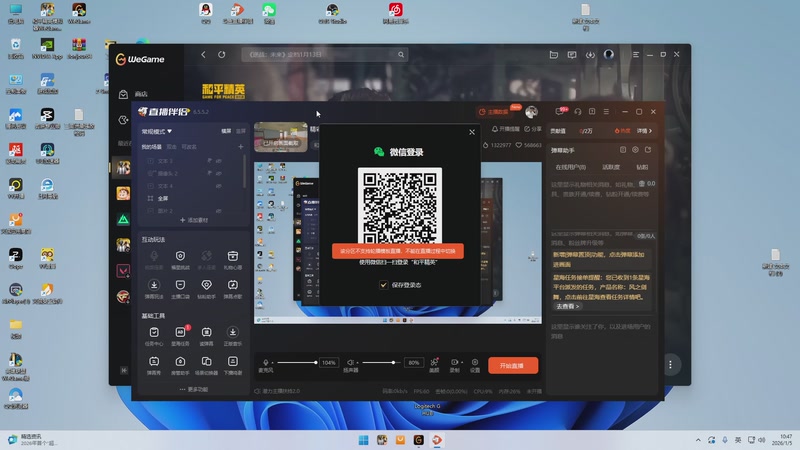800x450 pixels.
Task: Click the WeGame search input field
Action: tap(324, 54)
